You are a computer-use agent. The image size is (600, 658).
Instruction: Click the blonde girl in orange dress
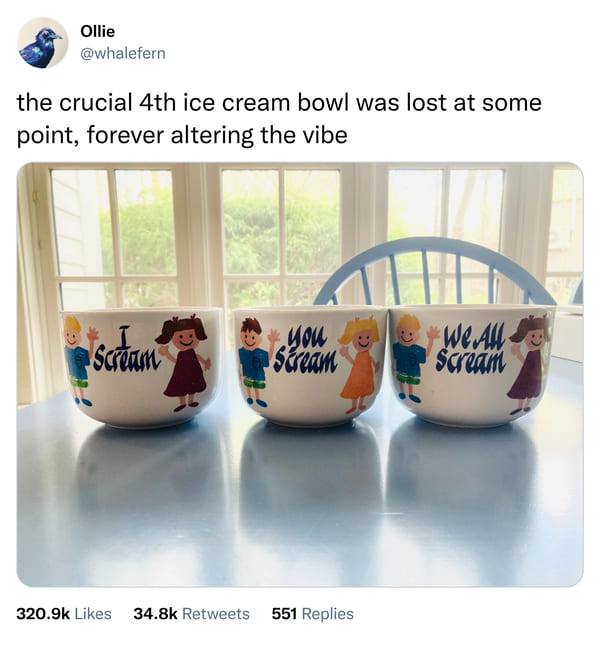[359, 364]
